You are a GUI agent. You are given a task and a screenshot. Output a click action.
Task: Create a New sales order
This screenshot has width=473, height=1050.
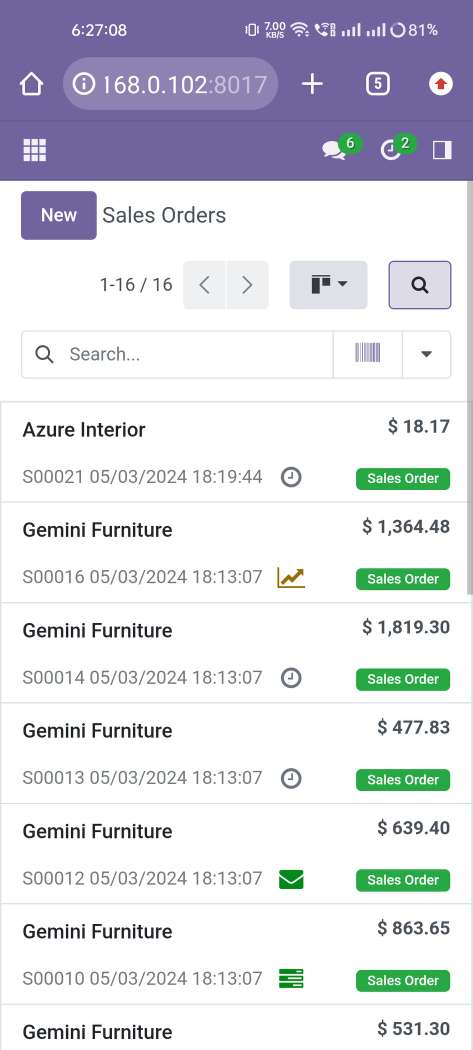59,215
